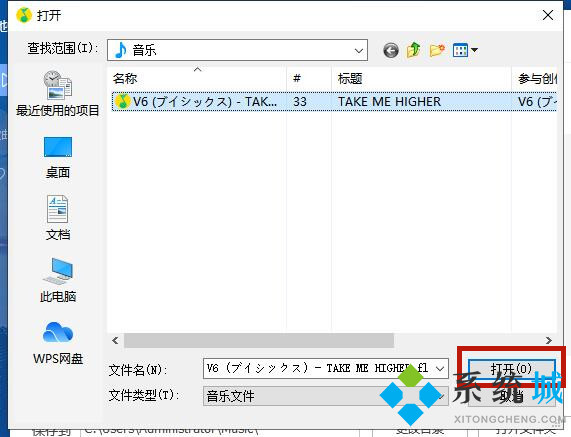Screen dimensions: 571x437
Task: Go to 桌面 in the sidebar
Action: (58, 157)
